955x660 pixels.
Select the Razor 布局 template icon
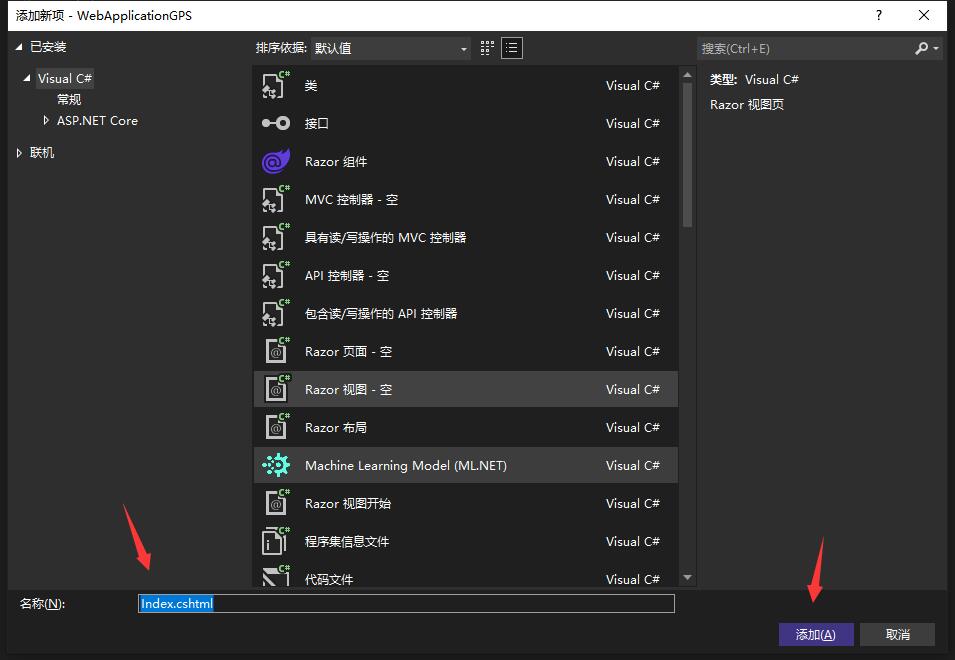tap(275, 427)
